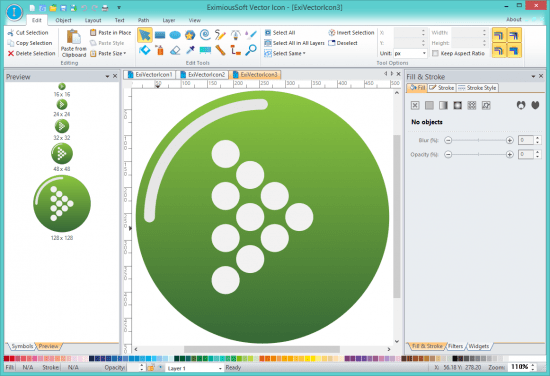Toggle the layer lock icon in status bar
The width and height of the screenshot is (550, 376).
click(x=151, y=368)
